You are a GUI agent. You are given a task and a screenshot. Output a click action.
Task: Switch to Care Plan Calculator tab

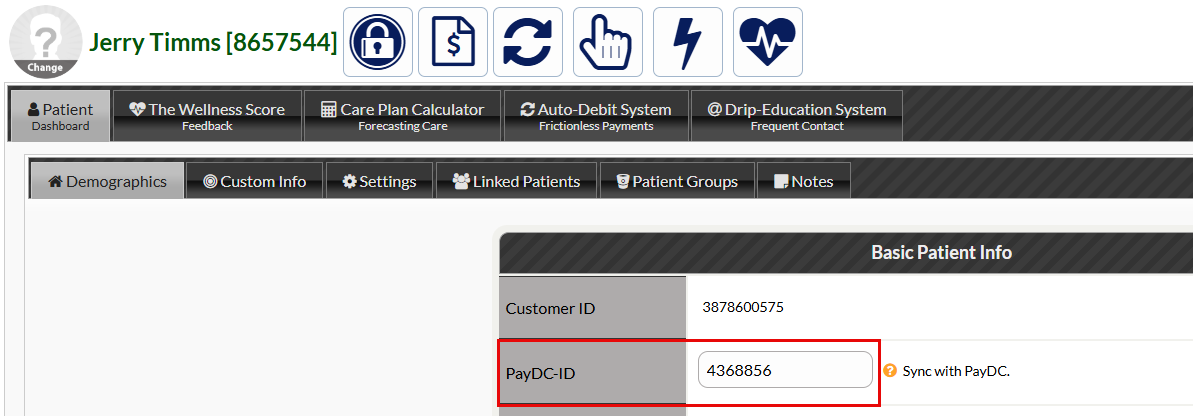tap(402, 116)
